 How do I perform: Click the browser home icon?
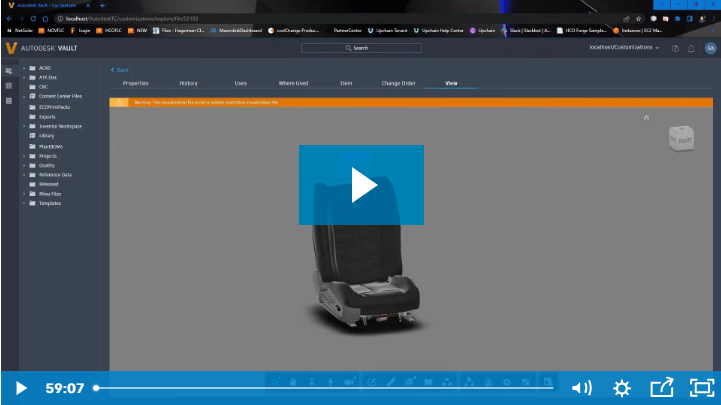pos(45,19)
